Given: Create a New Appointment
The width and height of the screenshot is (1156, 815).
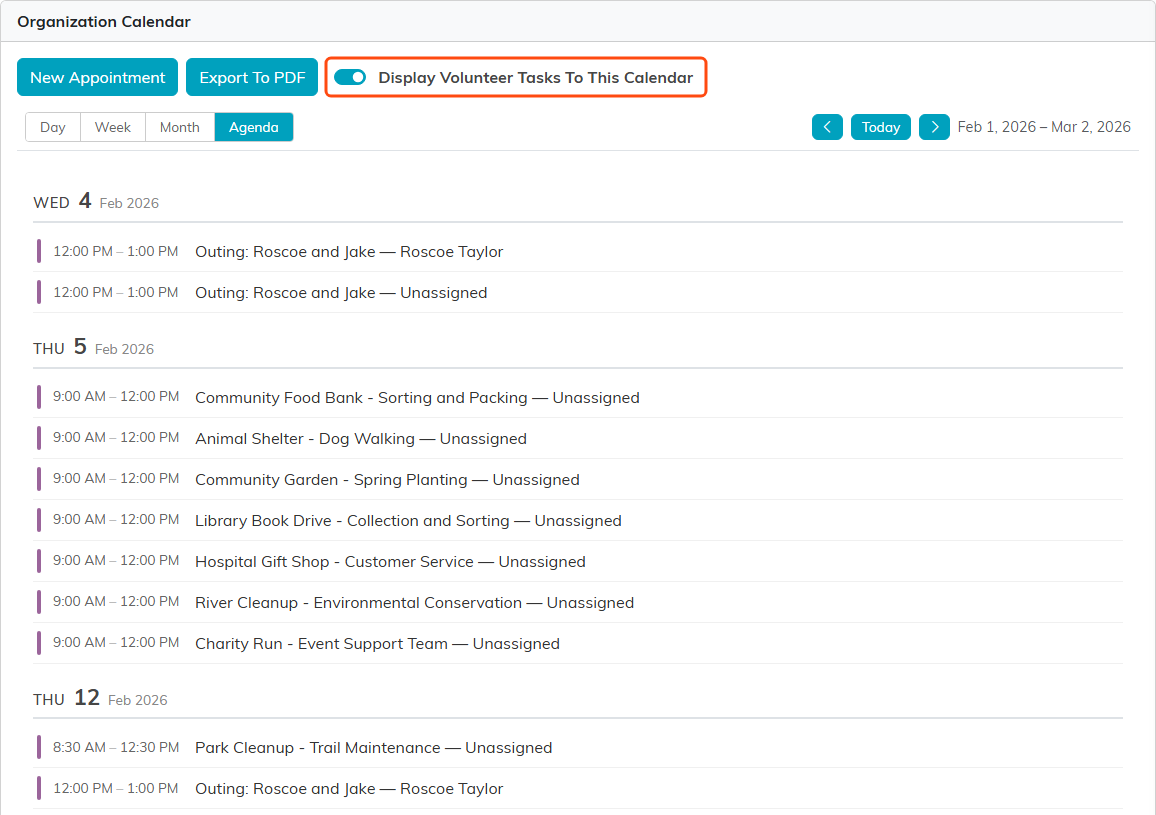Looking at the screenshot, I should point(97,77).
